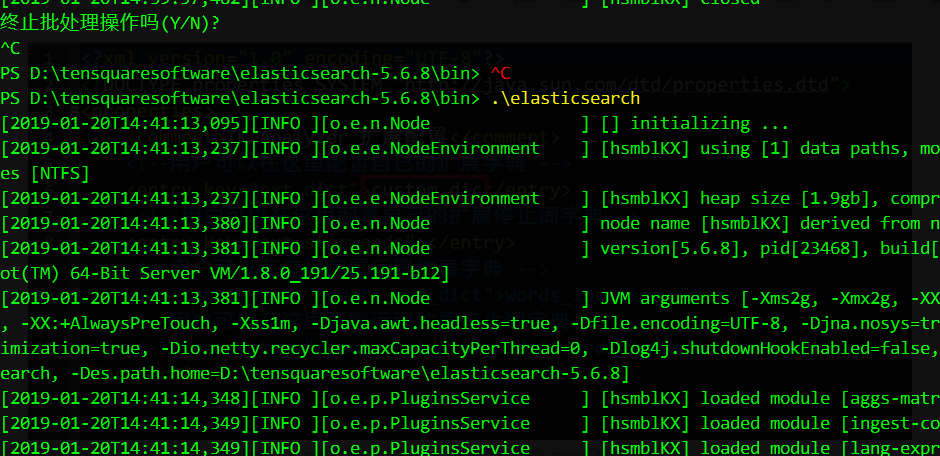
Task: Click 'o.e.n.Node' on the JVM arguments row
Action: [x=380, y=298]
